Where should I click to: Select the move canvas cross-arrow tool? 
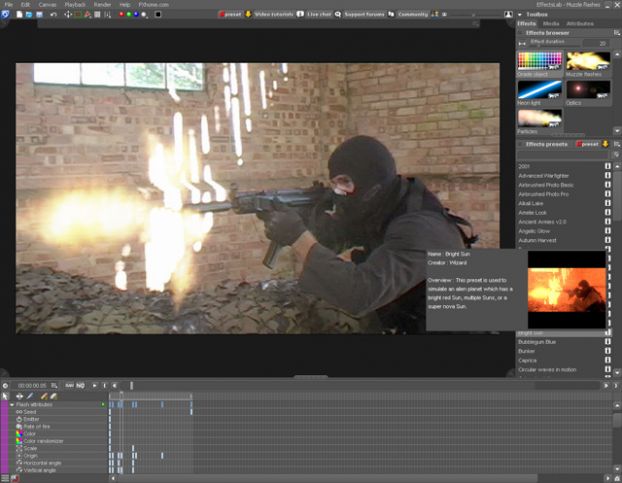(x=68, y=14)
